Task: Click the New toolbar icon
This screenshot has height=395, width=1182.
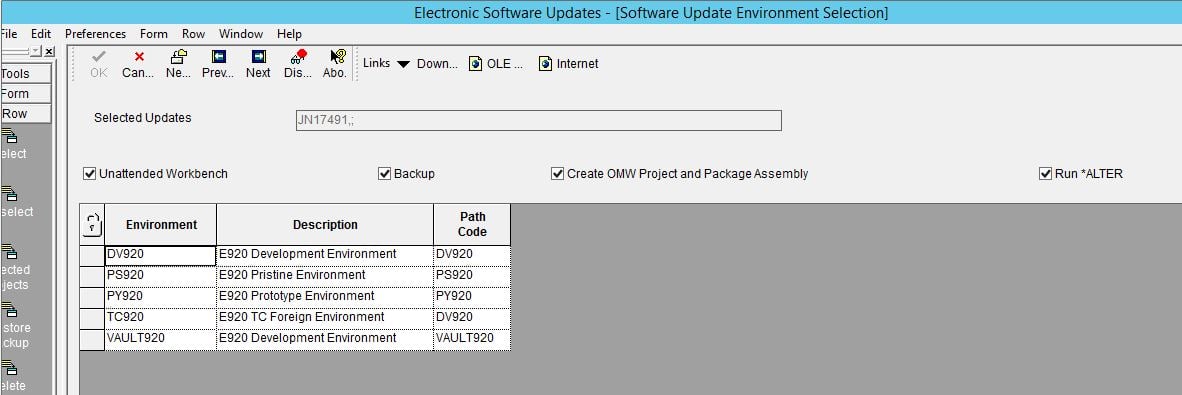Action: [179, 57]
